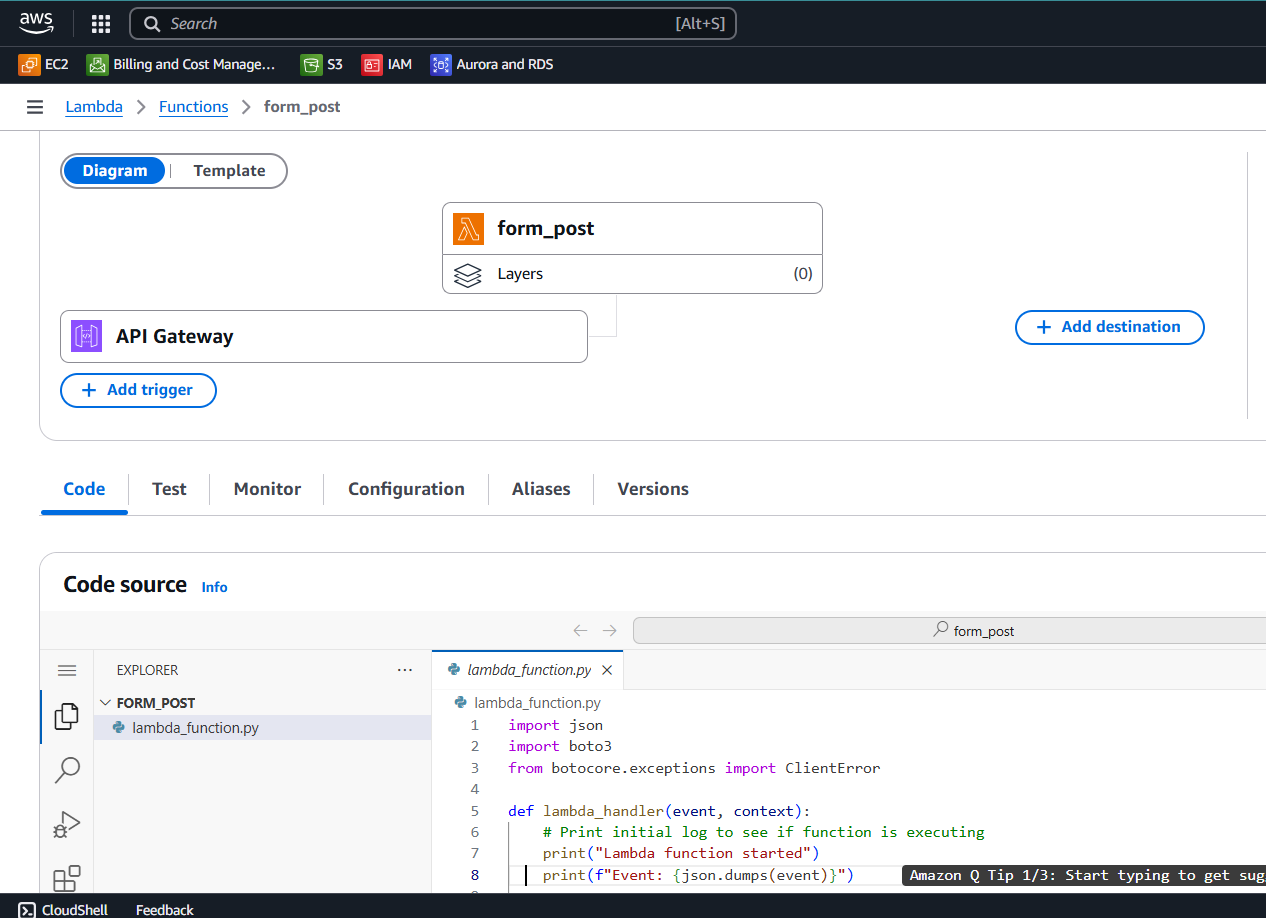Open the Explorer files icon in activity bar
Viewport: 1266px width, 918px height.
(67, 716)
